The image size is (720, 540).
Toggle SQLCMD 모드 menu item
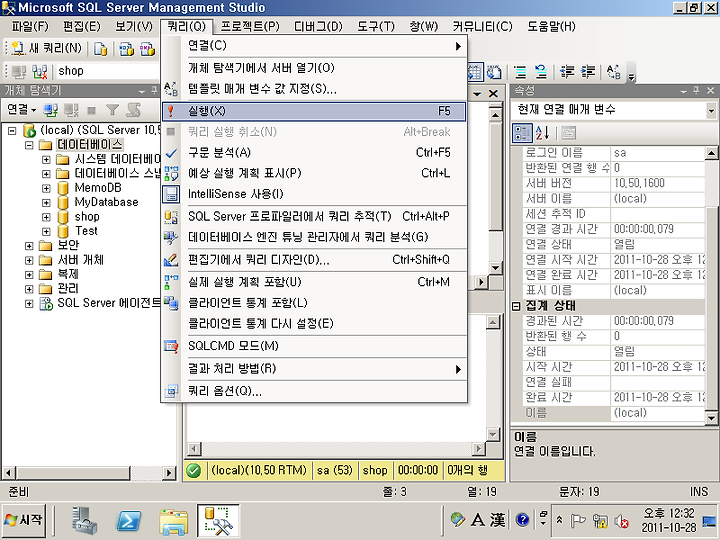(x=314, y=346)
